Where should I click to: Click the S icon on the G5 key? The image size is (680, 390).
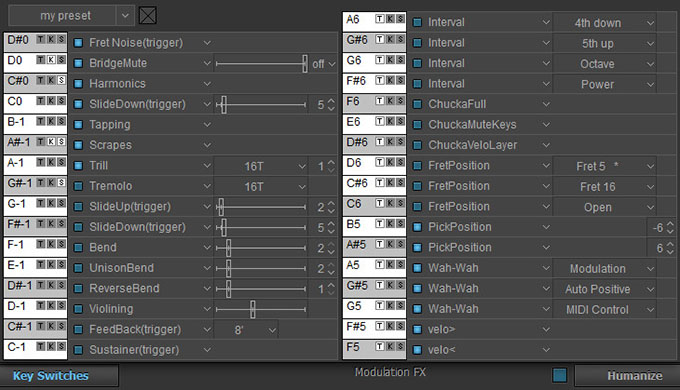[x=400, y=305]
